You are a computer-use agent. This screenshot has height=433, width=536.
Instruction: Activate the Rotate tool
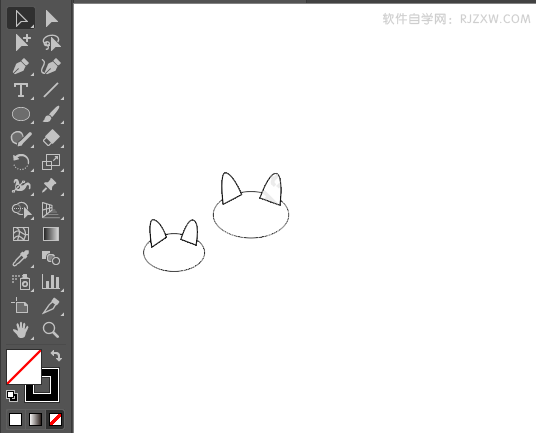(21, 162)
